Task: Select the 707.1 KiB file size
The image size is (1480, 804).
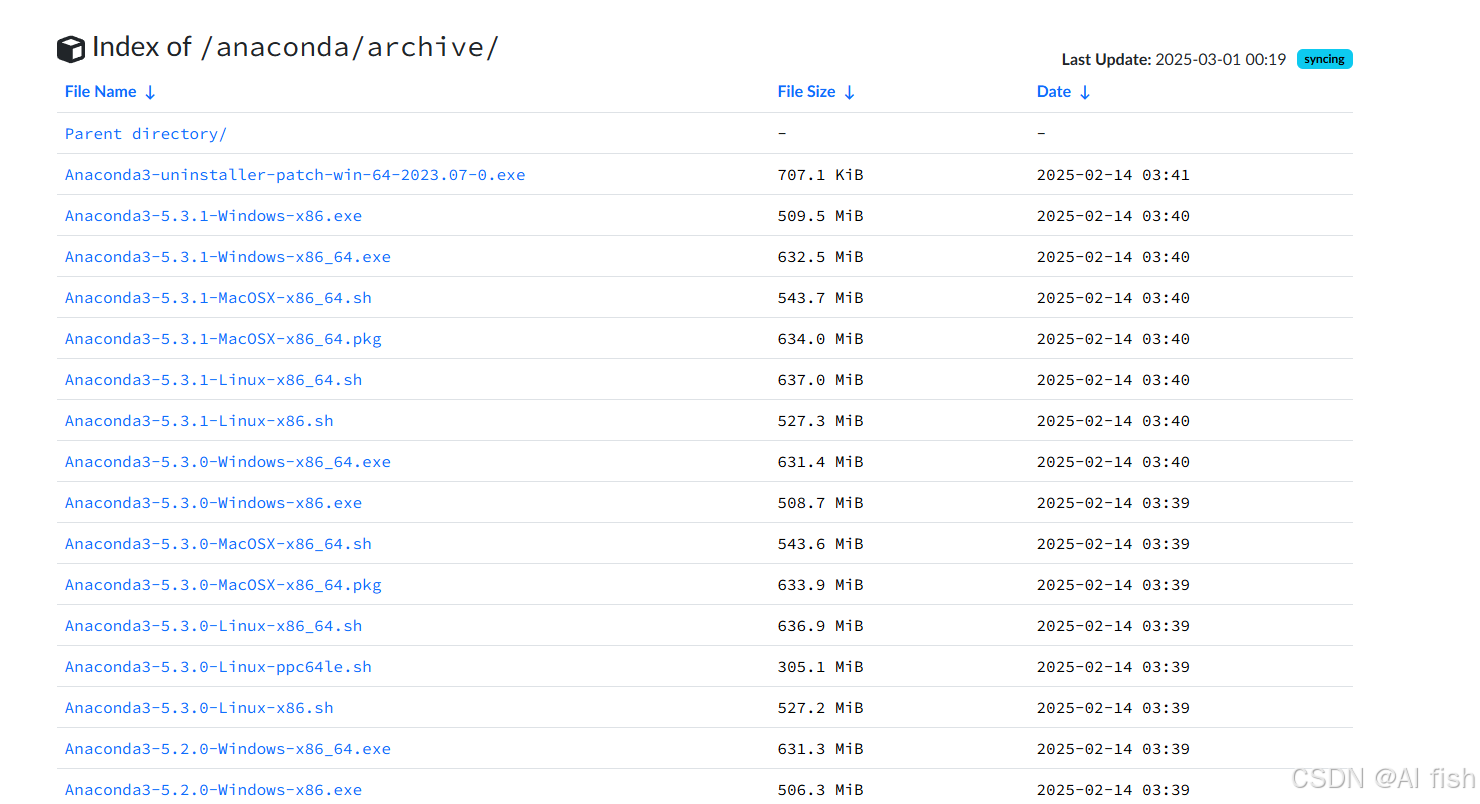Action: (x=820, y=175)
